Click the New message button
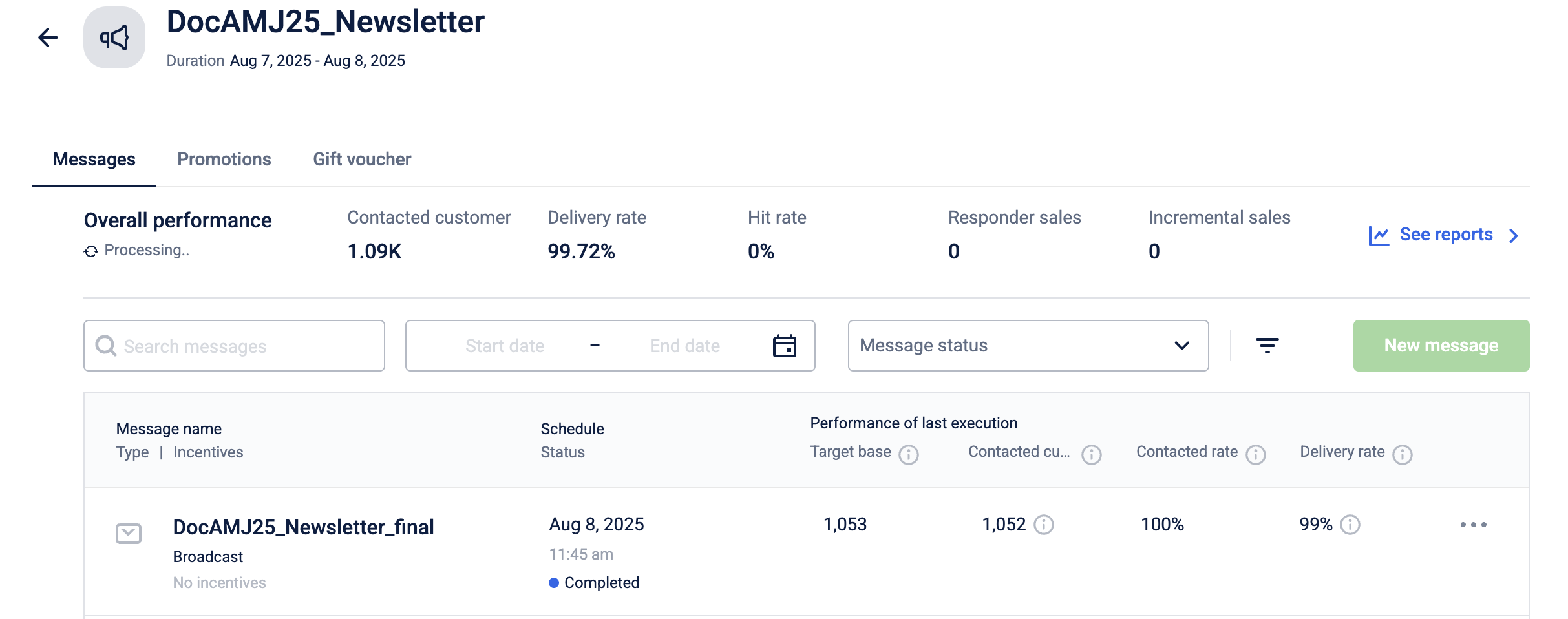 coord(1441,346)
